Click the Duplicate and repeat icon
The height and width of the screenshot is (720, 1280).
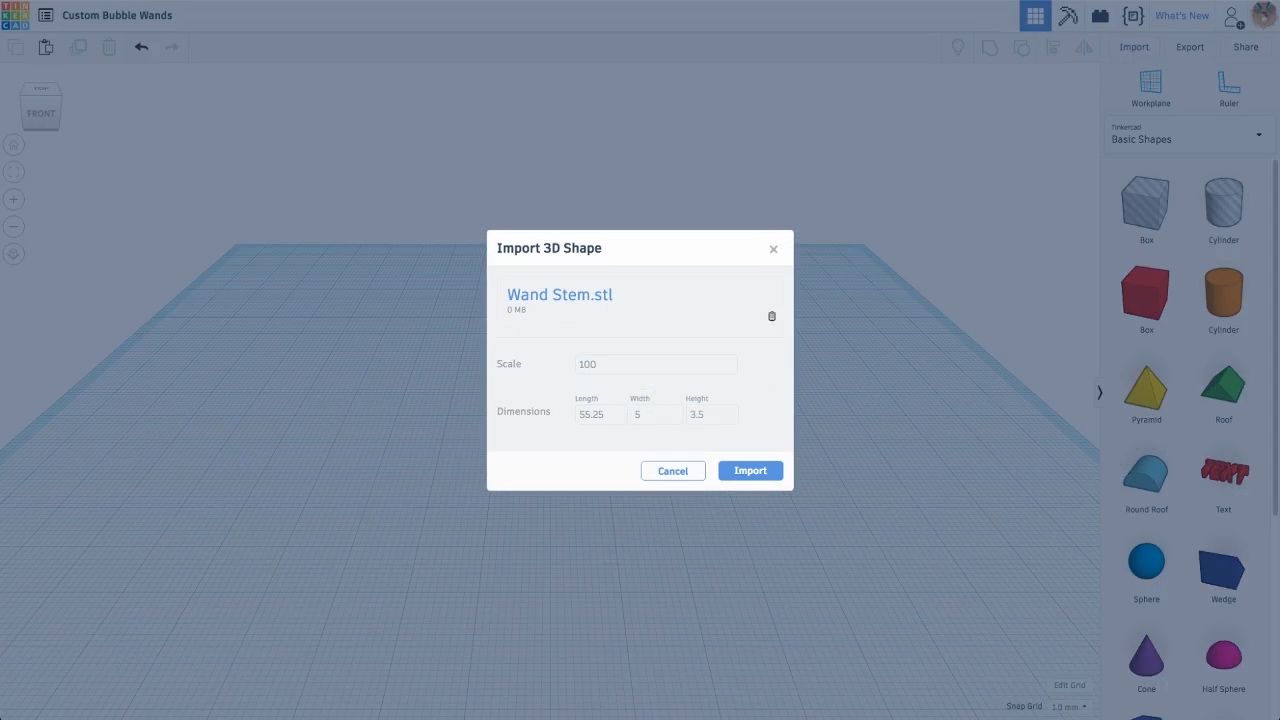[78, 47]
